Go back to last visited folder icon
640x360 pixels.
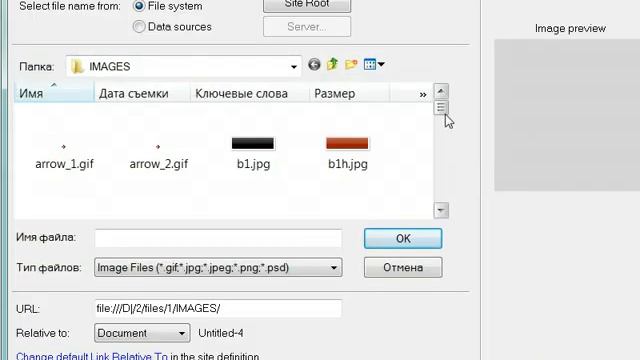pos(314,64)
